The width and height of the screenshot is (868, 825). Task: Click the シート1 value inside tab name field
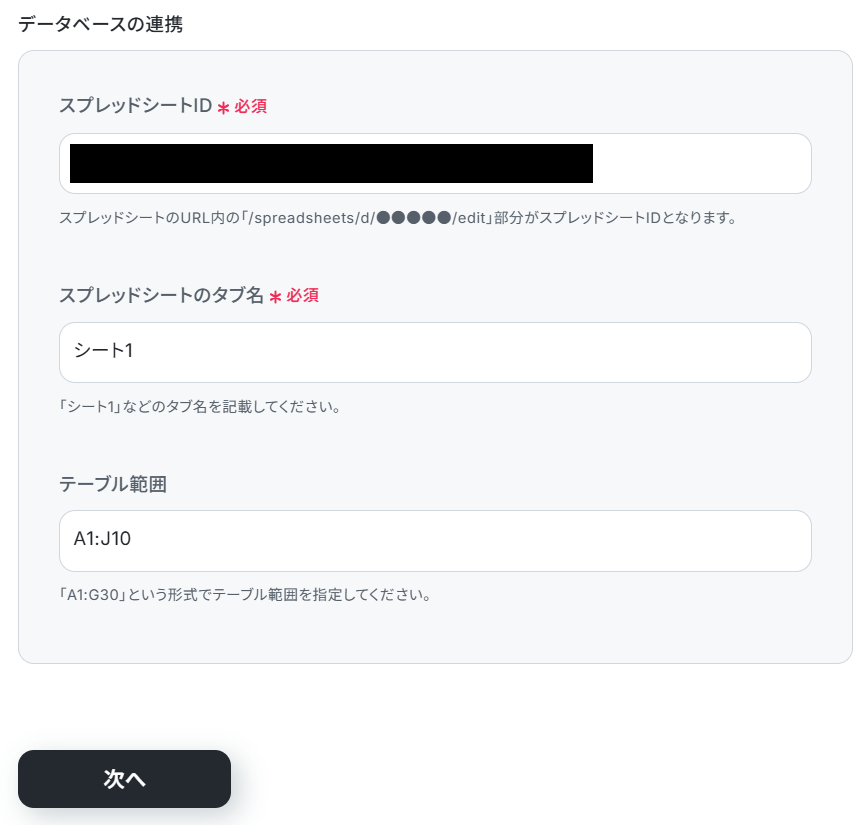[104, 350]
